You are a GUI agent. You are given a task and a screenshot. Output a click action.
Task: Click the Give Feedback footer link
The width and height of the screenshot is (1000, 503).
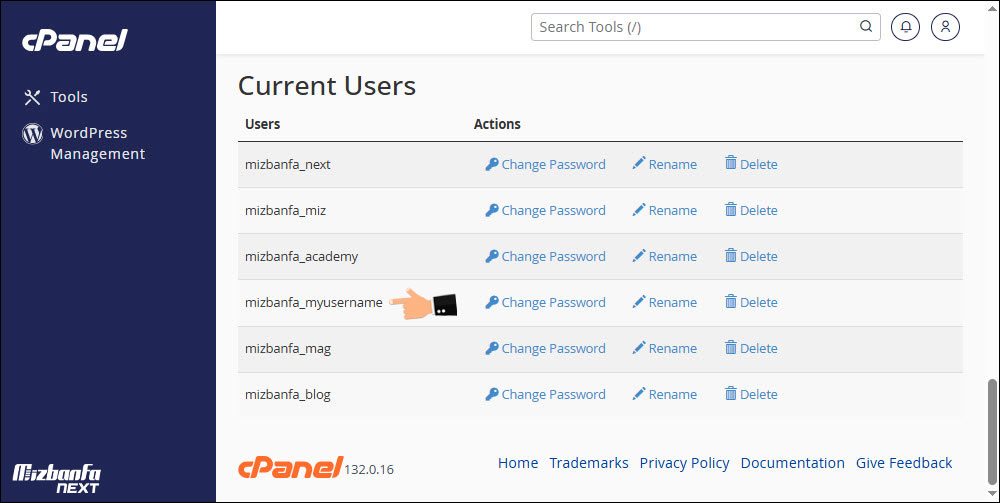904,463
